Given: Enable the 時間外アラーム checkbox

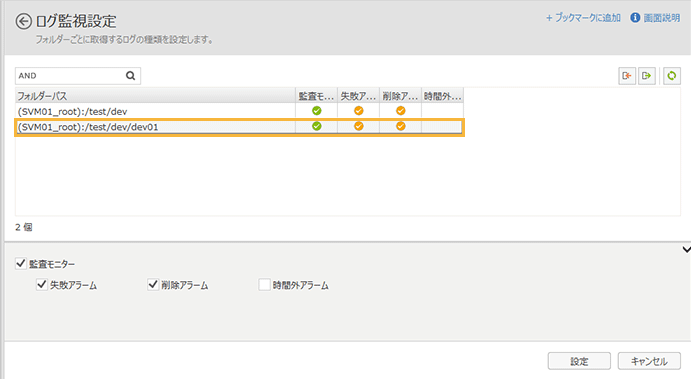Looking at the screenshot, I should pos(264,284).
